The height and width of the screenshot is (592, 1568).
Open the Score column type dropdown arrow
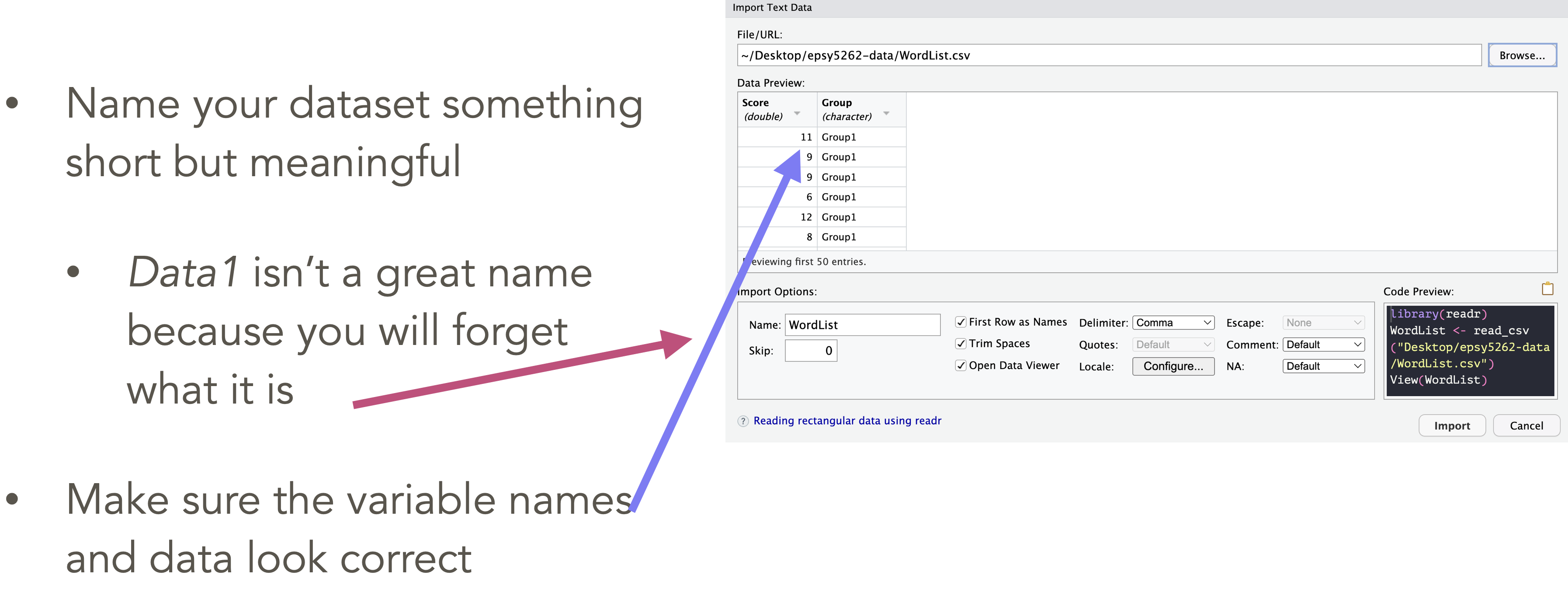[797, 114]
